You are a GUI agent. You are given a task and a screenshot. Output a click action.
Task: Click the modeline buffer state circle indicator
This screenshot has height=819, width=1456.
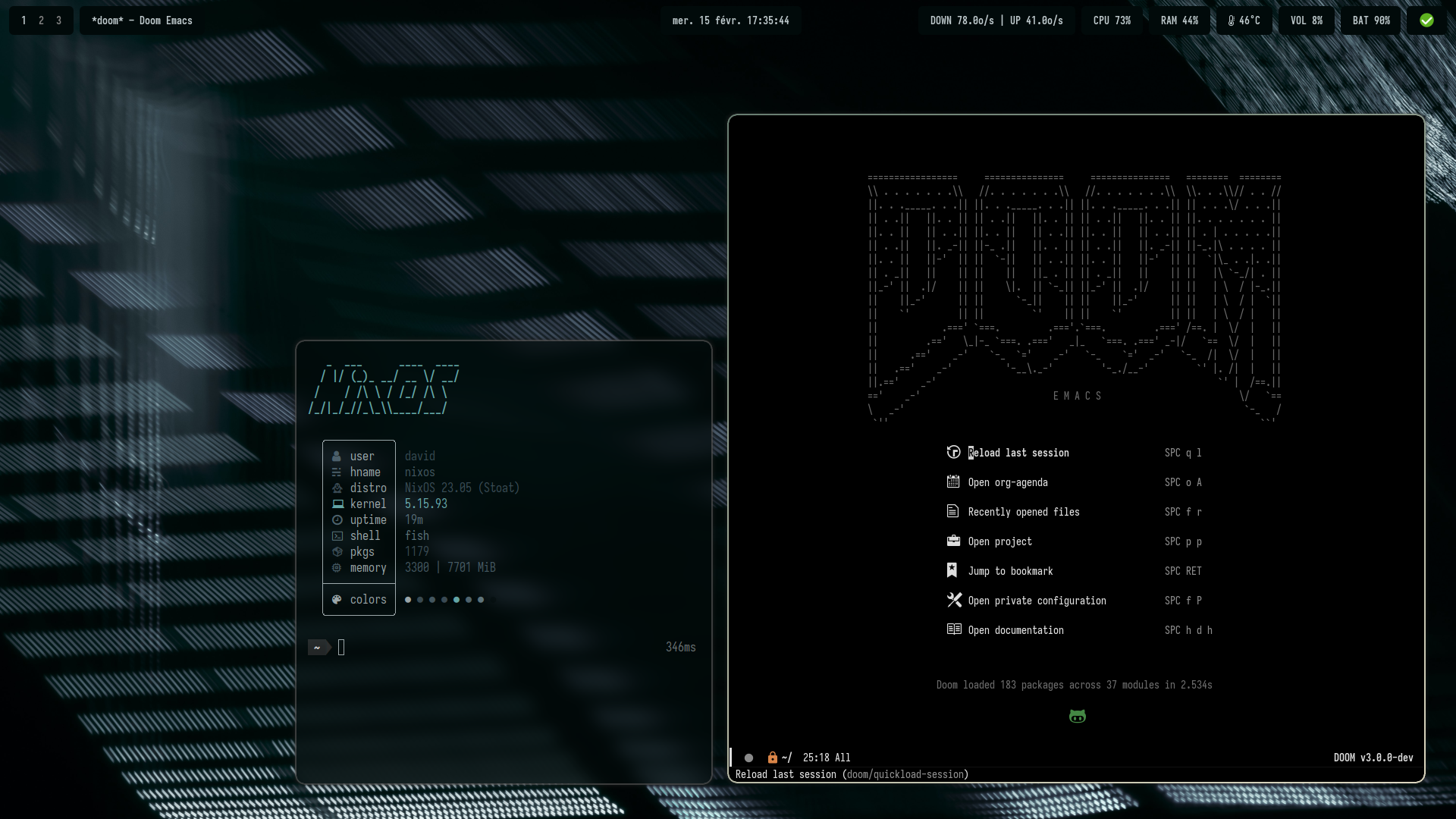tap(748, 758)
